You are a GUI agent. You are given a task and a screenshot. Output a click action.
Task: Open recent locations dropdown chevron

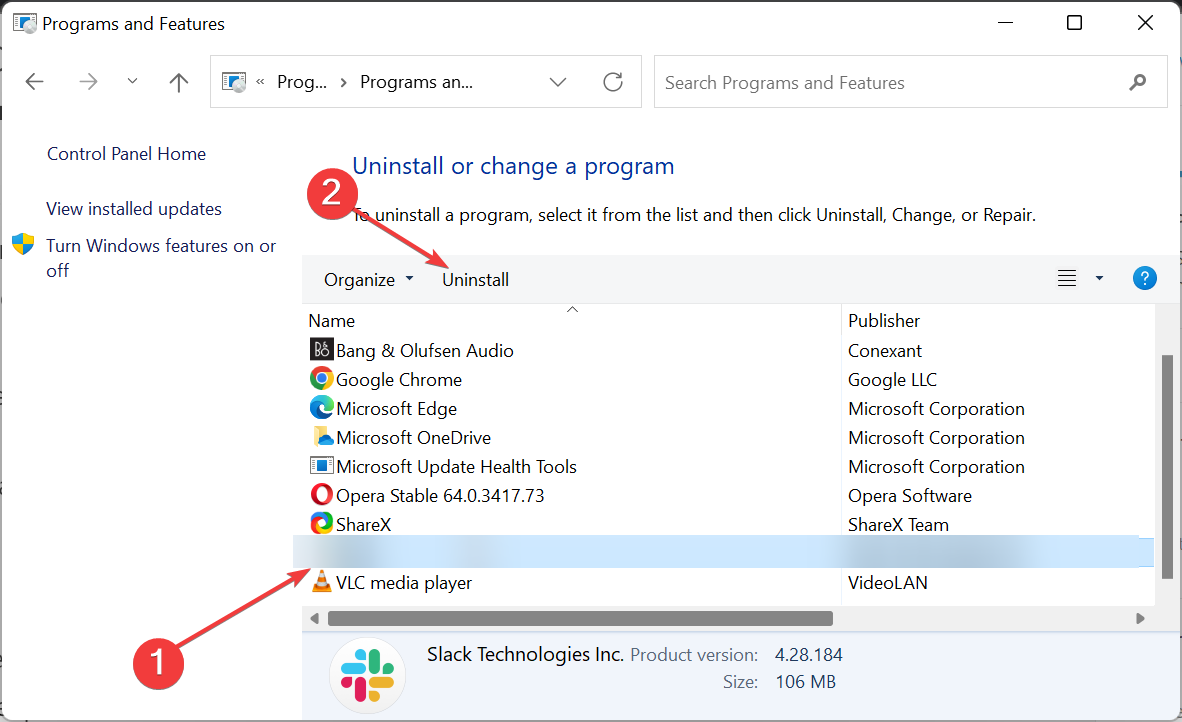pos(133,81)
